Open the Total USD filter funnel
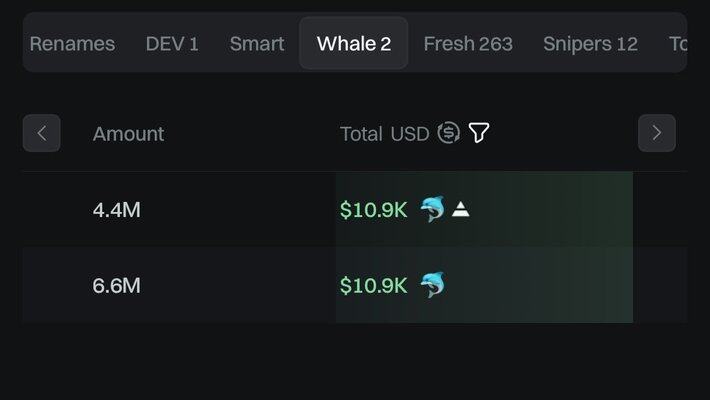This screenshot has width=710, height=400. 479,133
